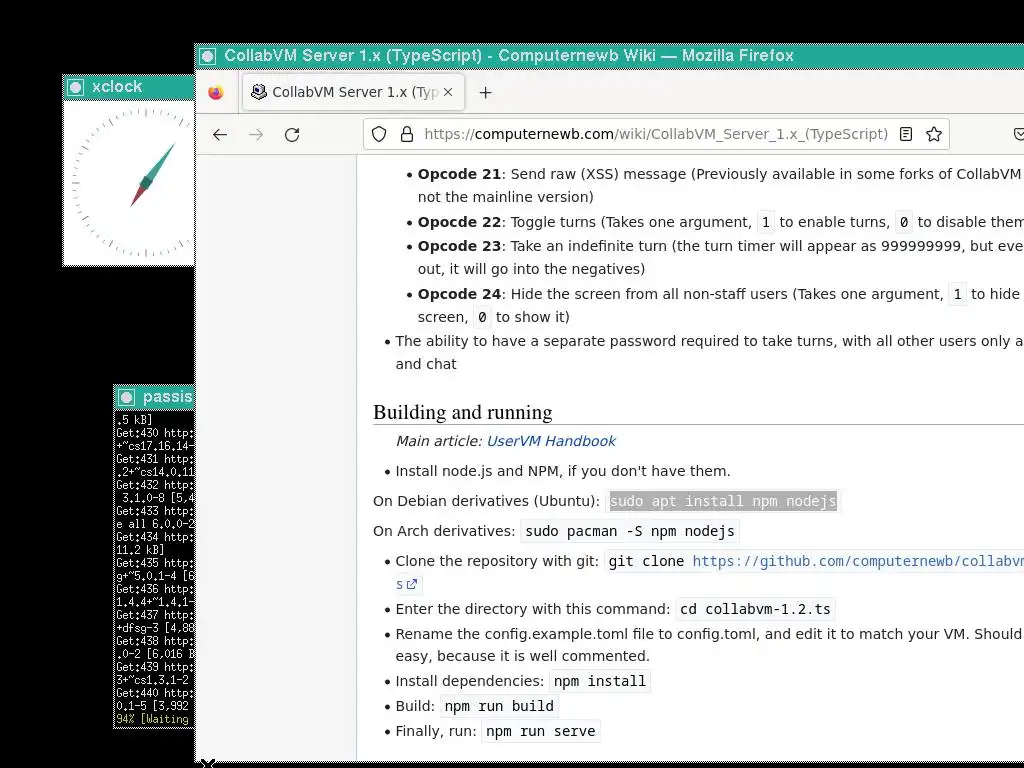Open the github collabvm repository link
Screen dimensions: 1024x768
pyautogui.click(x=857, y=561)
